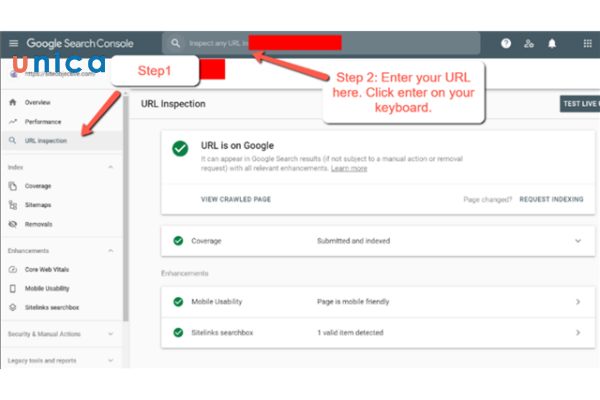Go to Overview in sidebar
The height and width of the screenshot is (400, 600).
click(38, 102)
